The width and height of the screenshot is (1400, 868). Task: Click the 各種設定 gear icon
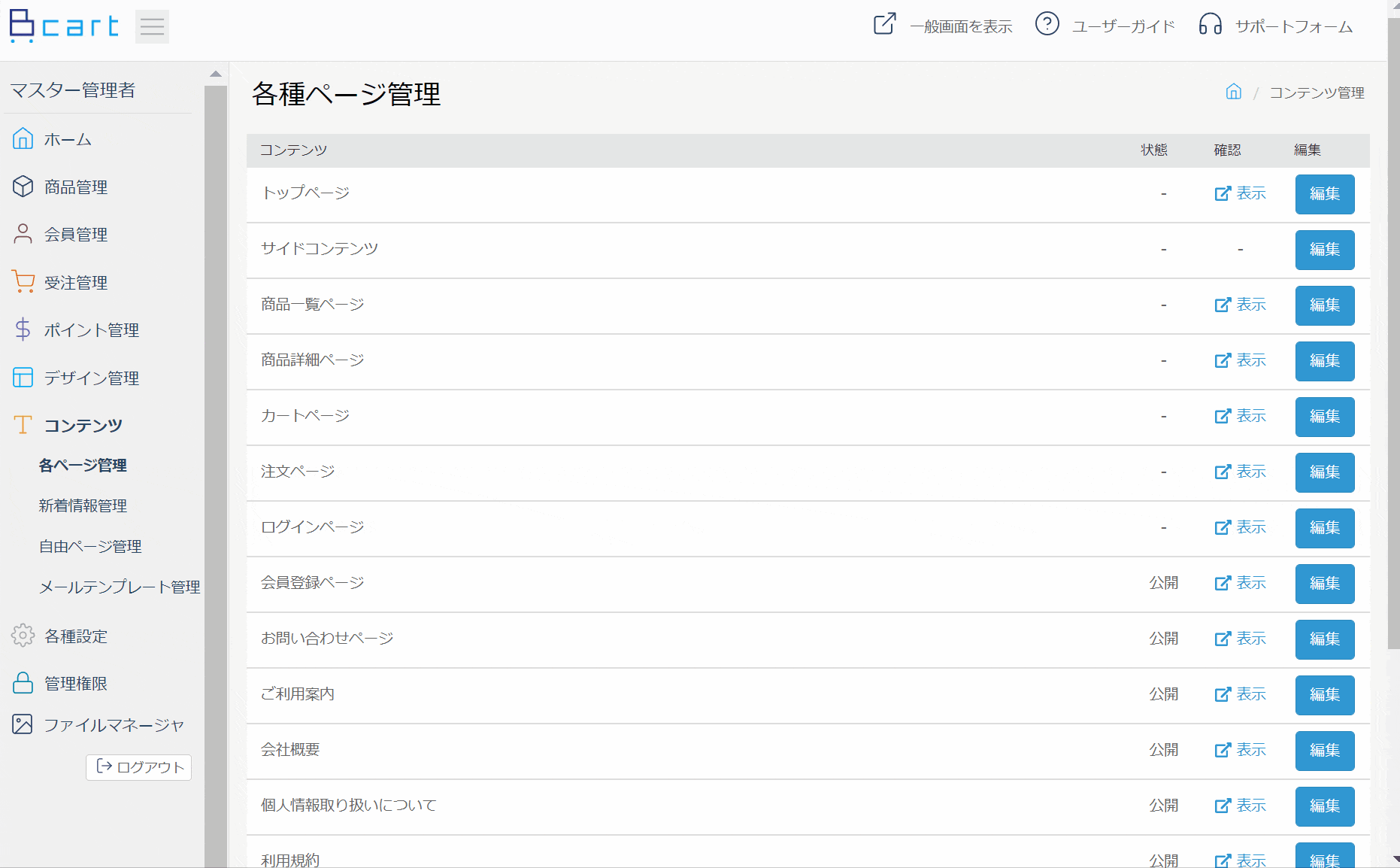[23, 636]
